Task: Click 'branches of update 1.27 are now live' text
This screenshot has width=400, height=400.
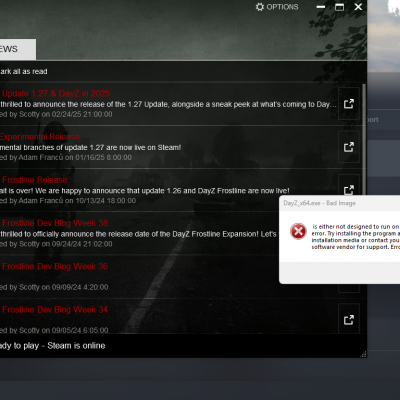Action: click(x=91, y=147)
